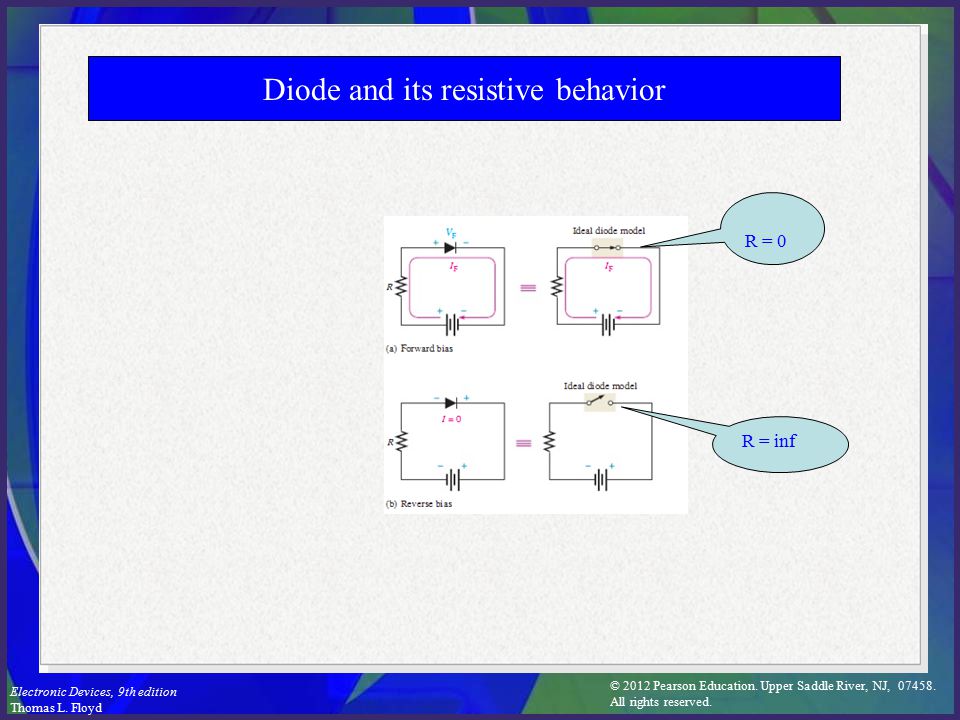Click the upper "Ideal diode model" label
The height and width of the screenshot is (720, 960).
point(609,231)
